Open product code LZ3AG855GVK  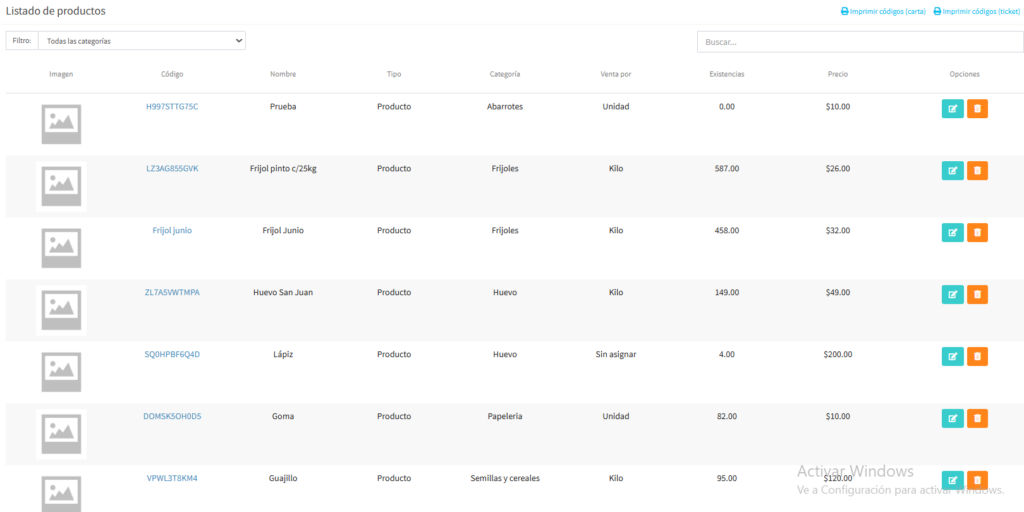pyautogui.click(x=172, y=168)
